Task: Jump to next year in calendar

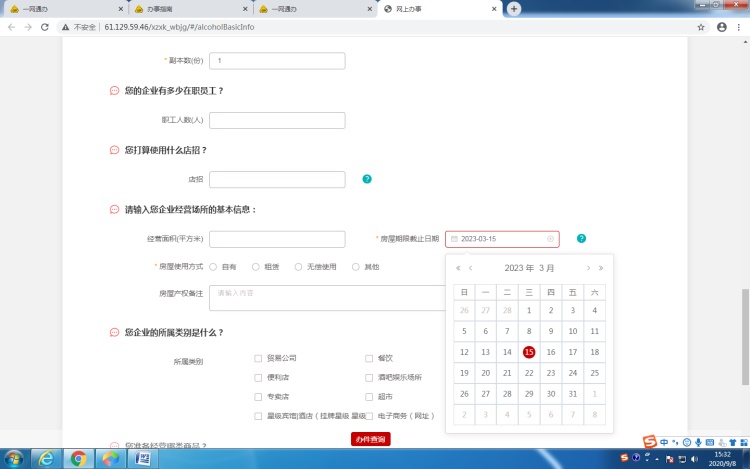Action: [x=601, y=268]
